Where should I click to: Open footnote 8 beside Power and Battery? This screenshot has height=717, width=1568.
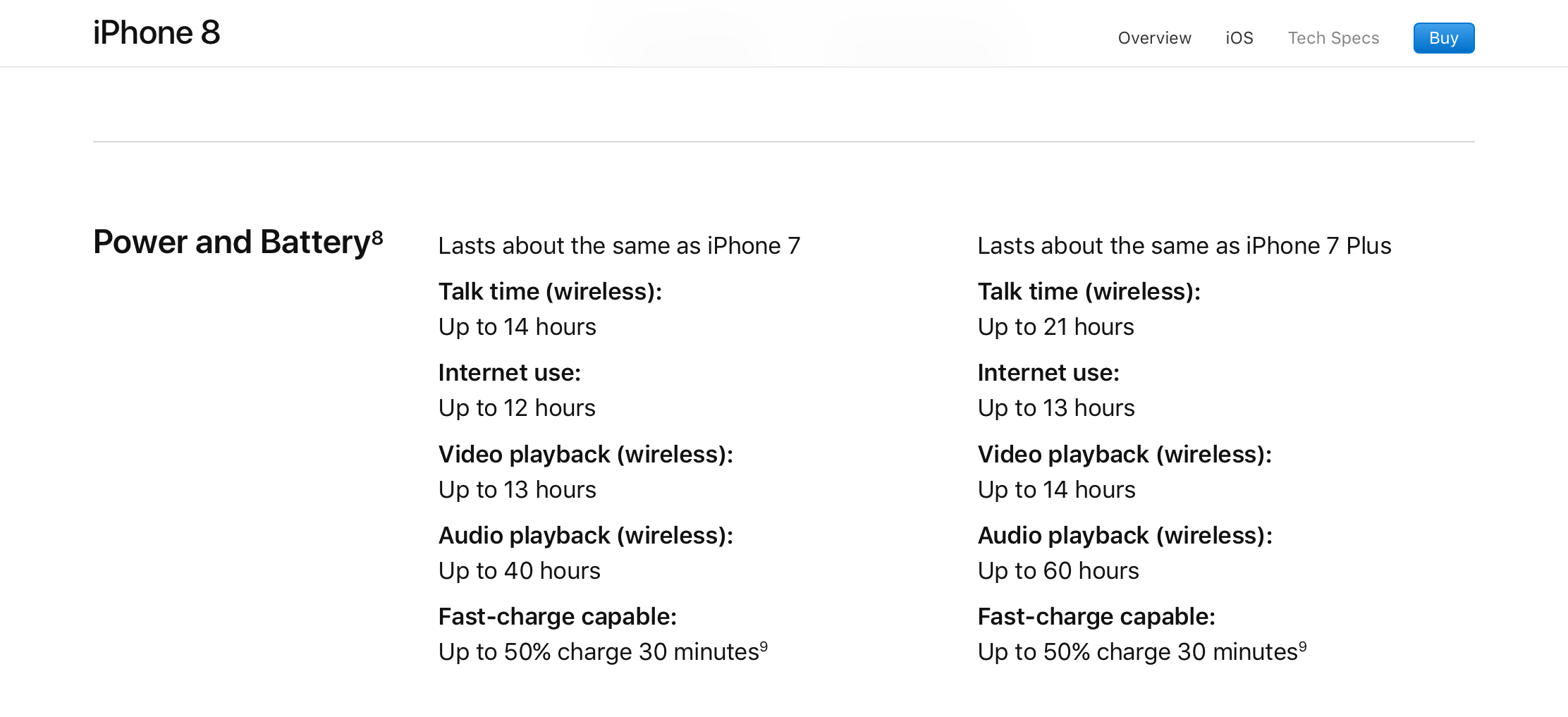tap(377, 237)
